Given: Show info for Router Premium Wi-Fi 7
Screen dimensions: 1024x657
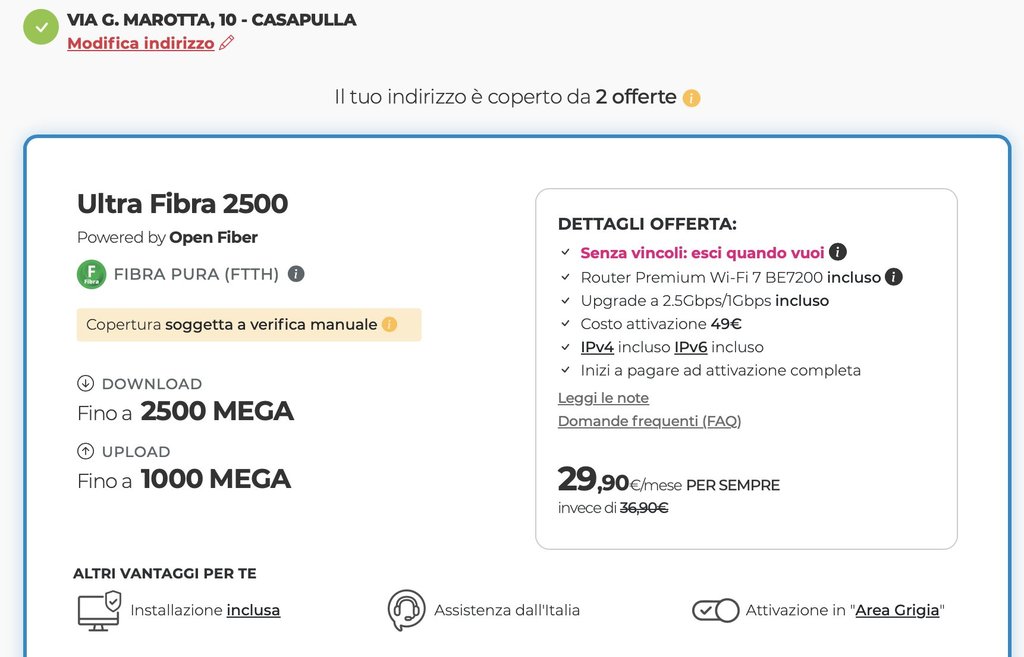Looking at the screenshot, I should 894,276.
